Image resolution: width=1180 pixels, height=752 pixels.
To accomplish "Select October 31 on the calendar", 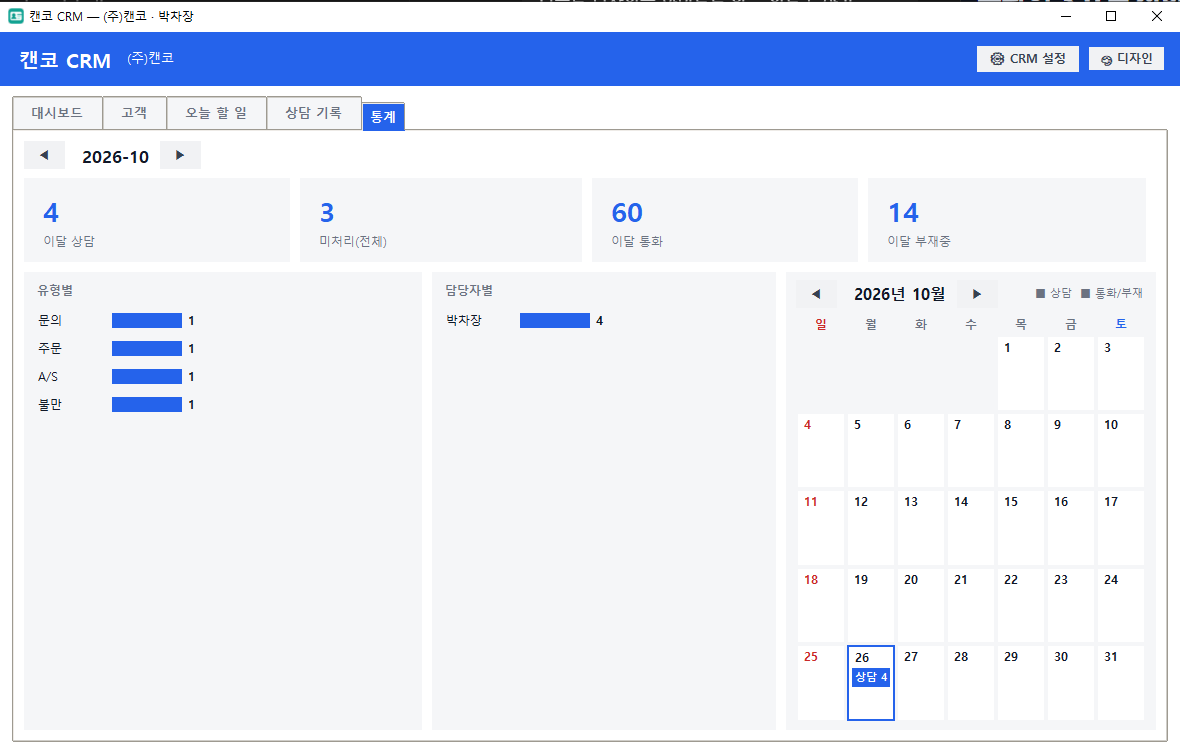I will pyautogui.click(x=1121, y=682).
